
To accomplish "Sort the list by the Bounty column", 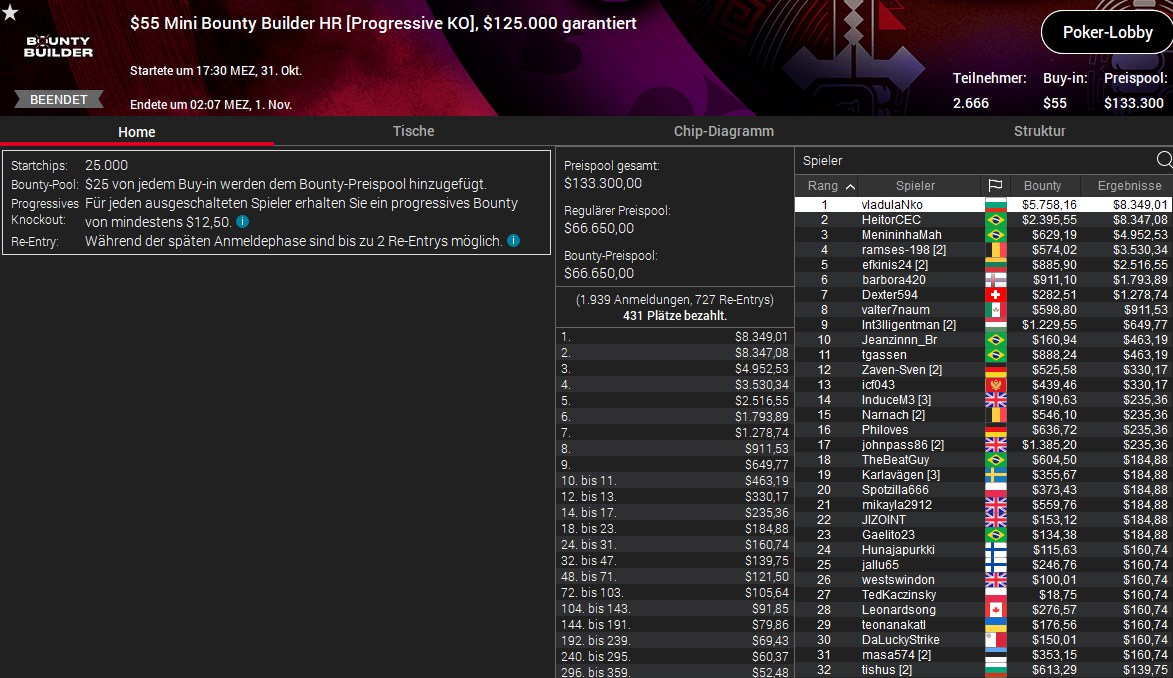I will 1042,186.
